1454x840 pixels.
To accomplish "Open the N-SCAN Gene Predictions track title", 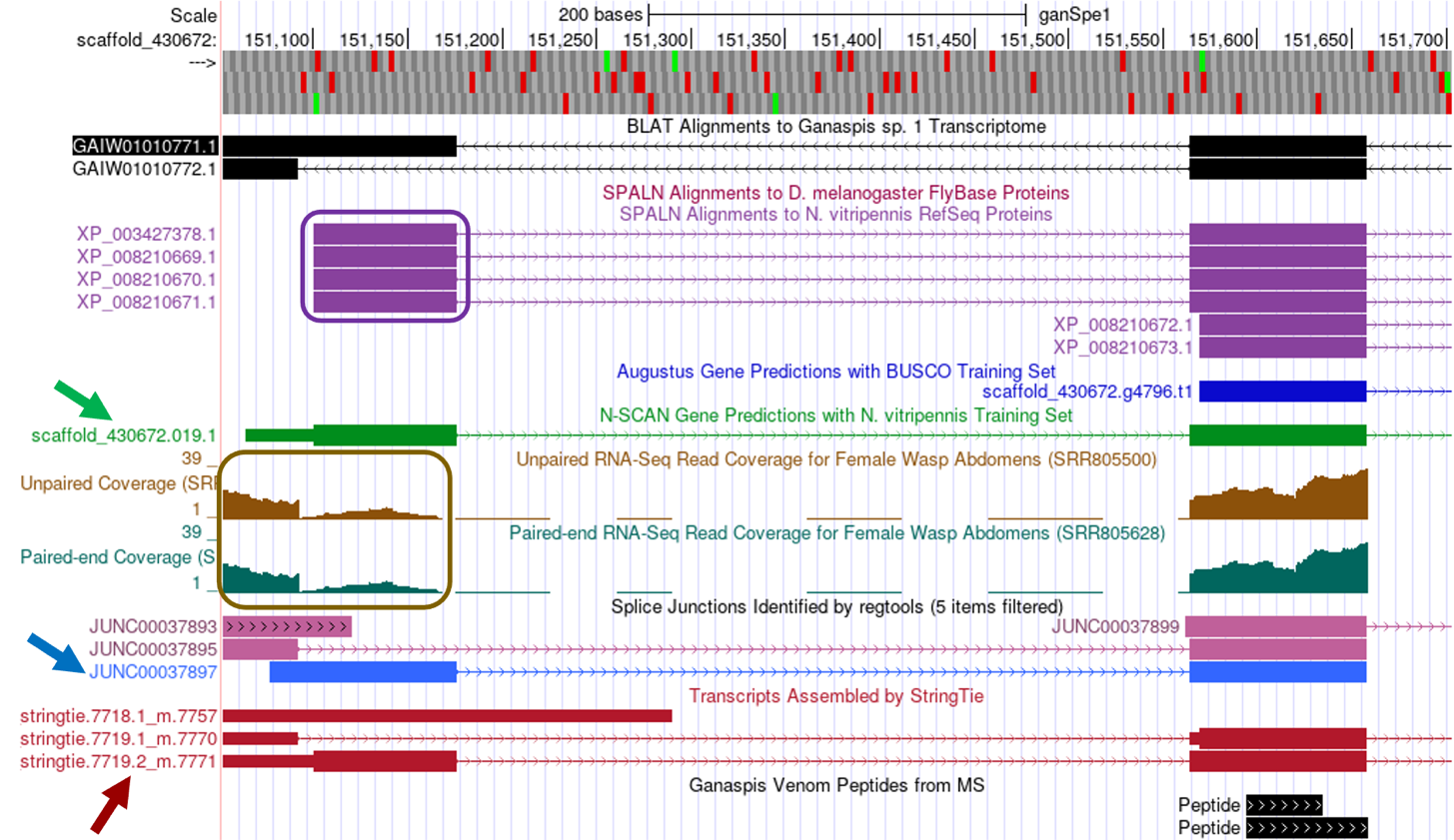I will pos(836,416).
